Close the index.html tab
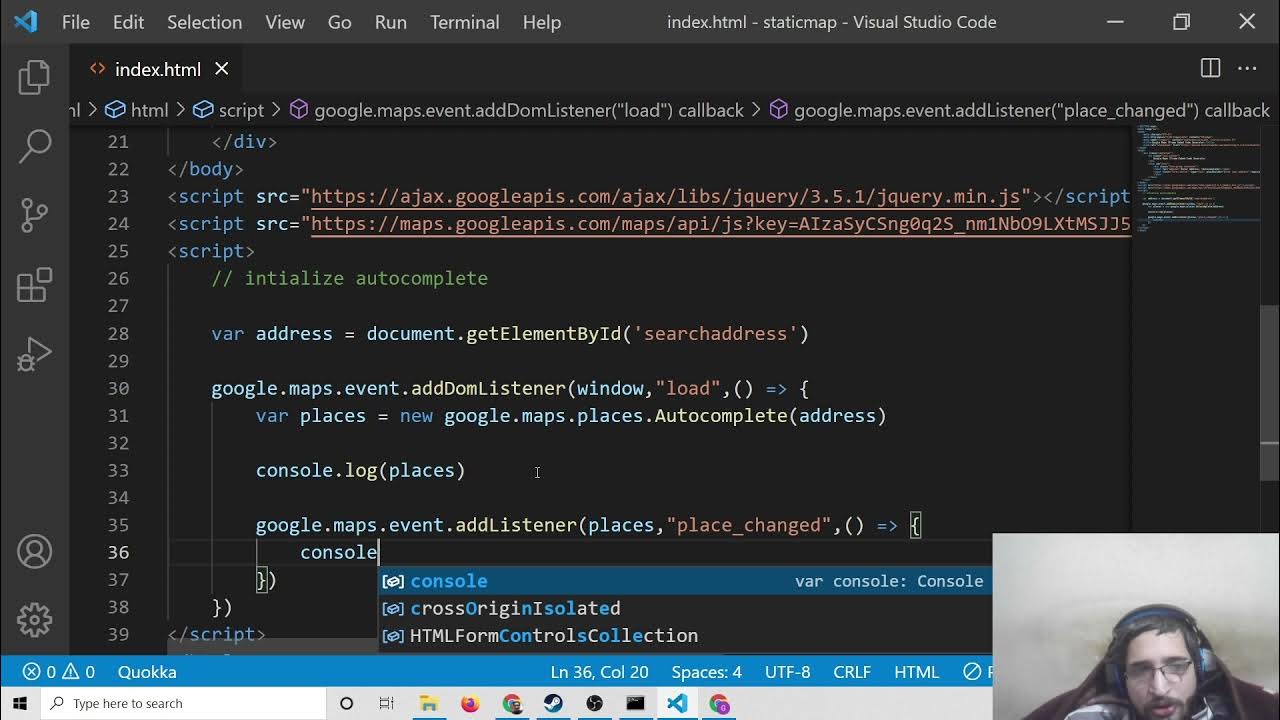 221,69
